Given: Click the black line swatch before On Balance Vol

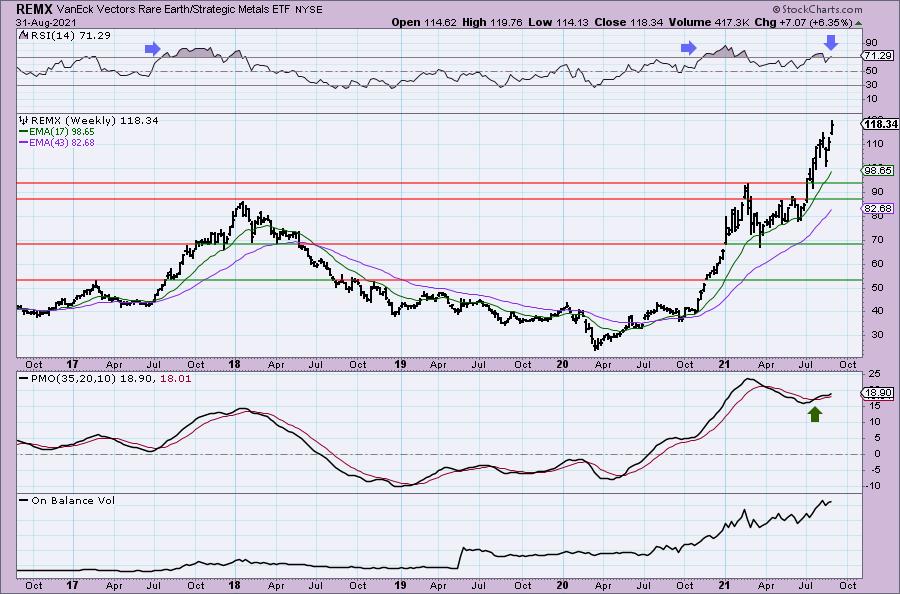Looking at the screenshot, I should [24, 500].
